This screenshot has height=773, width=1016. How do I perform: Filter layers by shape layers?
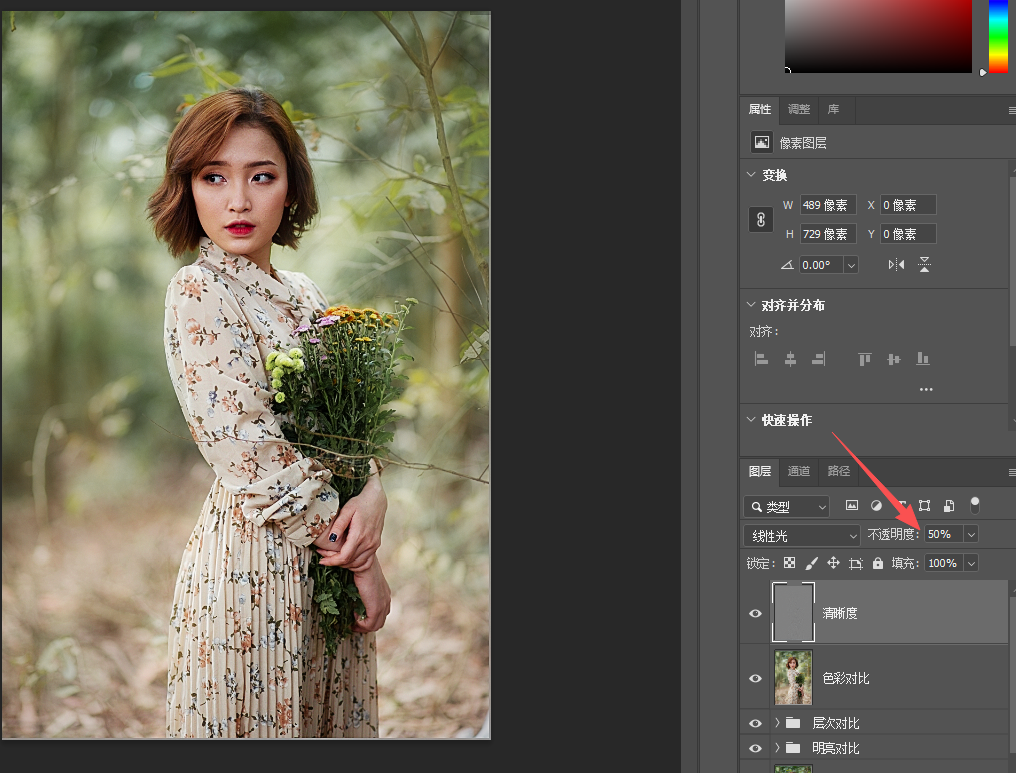tap(925, 505)
